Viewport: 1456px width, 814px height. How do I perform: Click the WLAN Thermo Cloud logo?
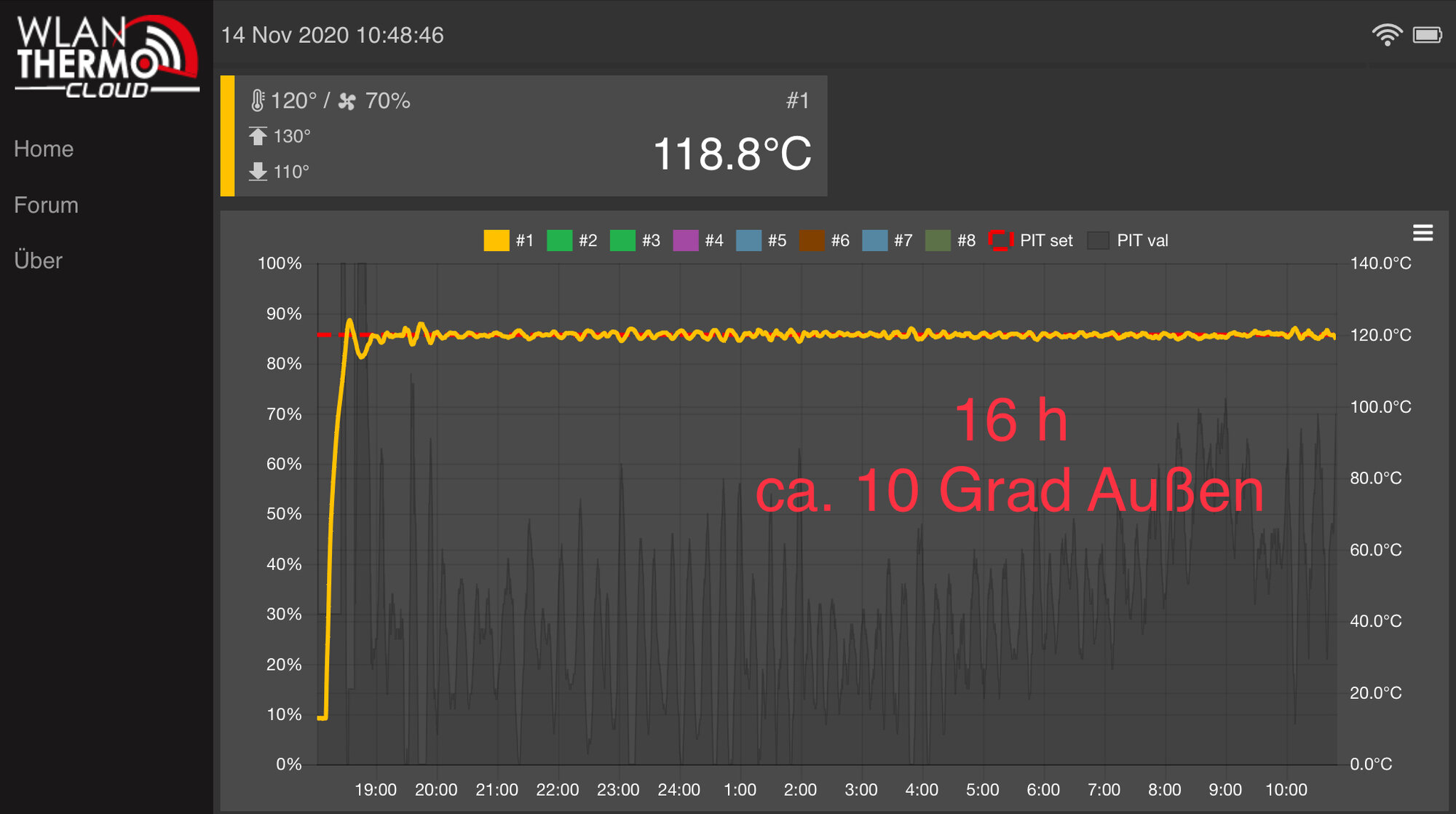(107, 57)
